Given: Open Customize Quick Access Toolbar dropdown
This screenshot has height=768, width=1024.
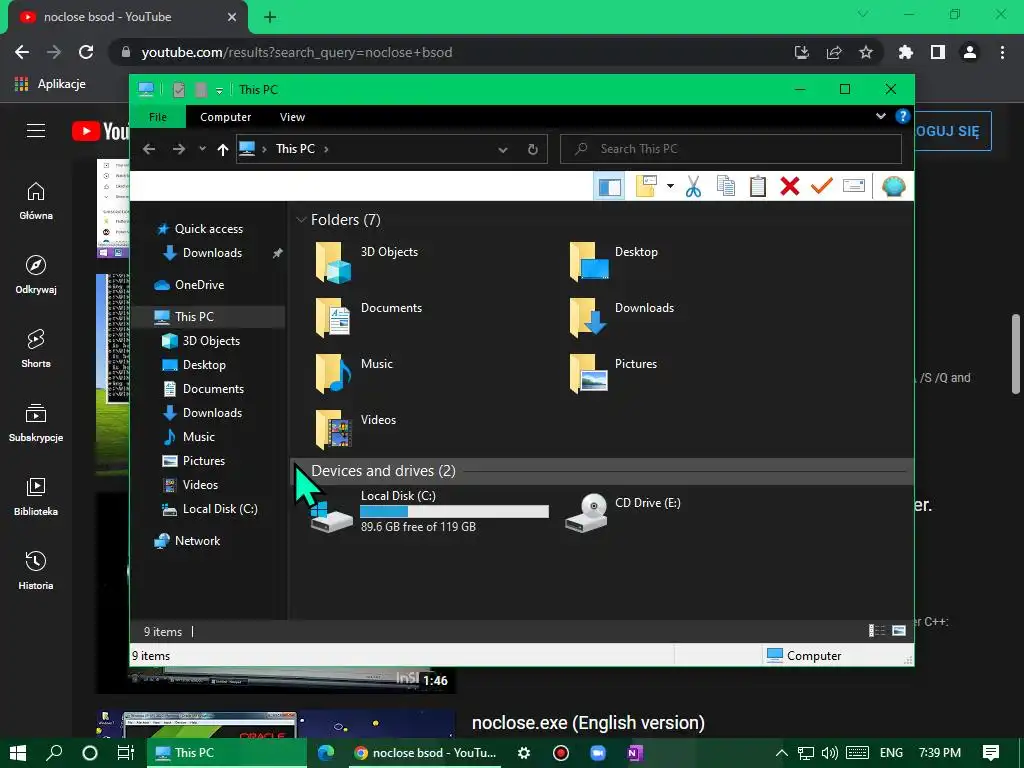Looking at the screenshot, I should pos(219,90).
